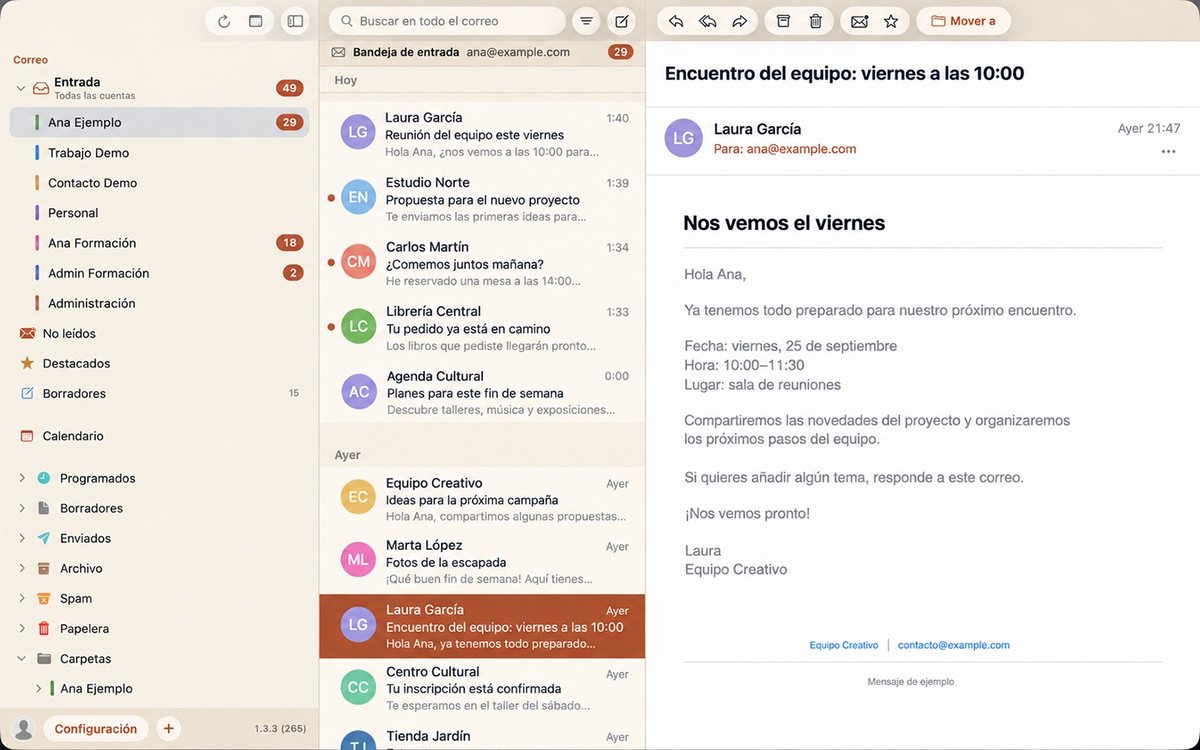Screen dimensions: 1200x750
Task: Click the Reply All icon
Action: [708, 21]
